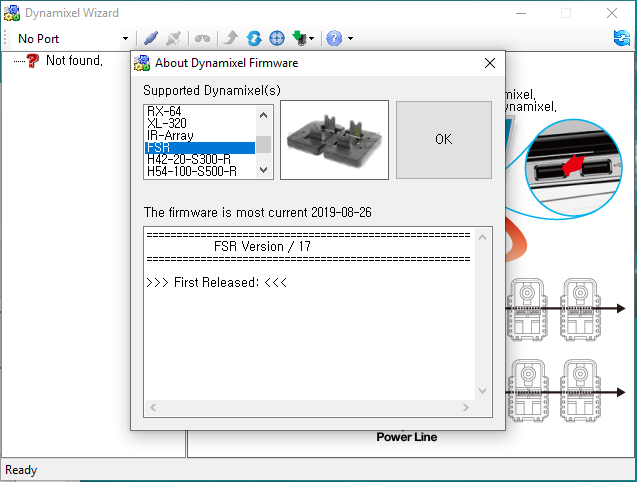Click the 'Ready' status bar text
The image size is (637, 482).
click(21, 470)
